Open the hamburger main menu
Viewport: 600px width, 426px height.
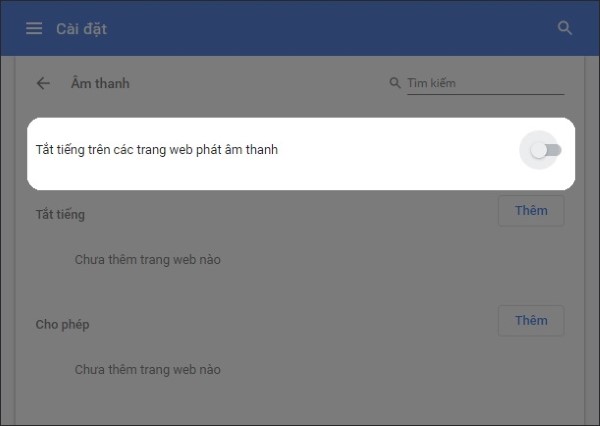click(x=34, y=28)
